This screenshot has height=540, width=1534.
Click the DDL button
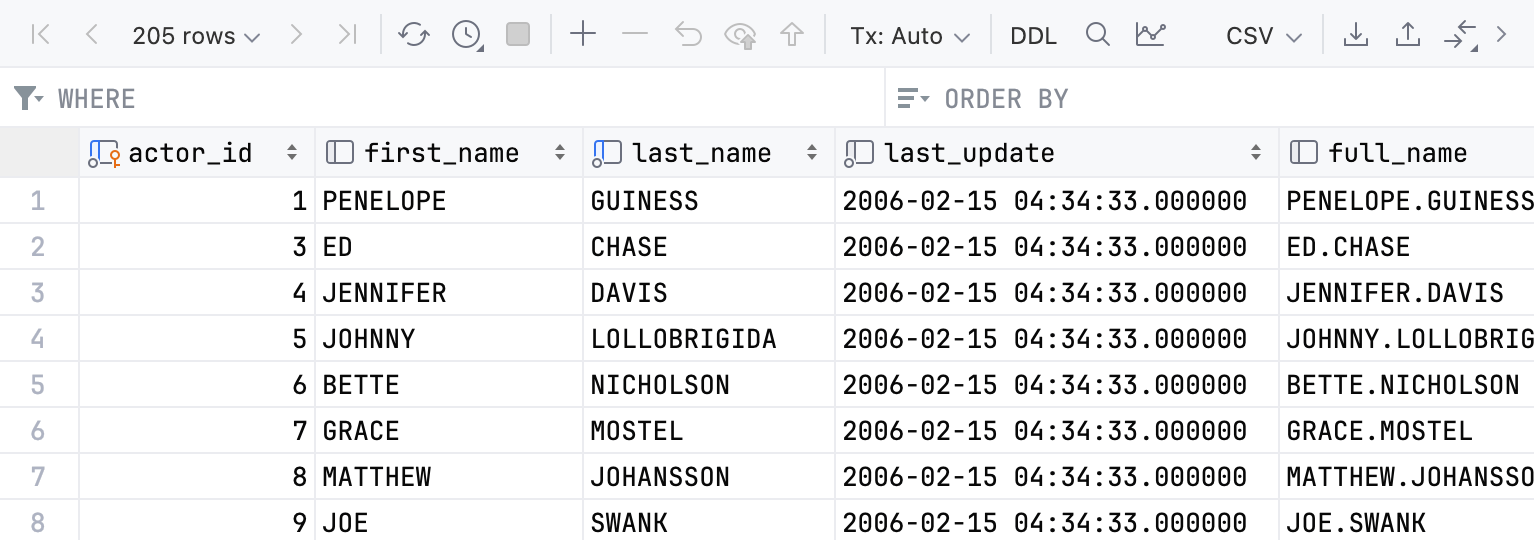point(1033,36)
